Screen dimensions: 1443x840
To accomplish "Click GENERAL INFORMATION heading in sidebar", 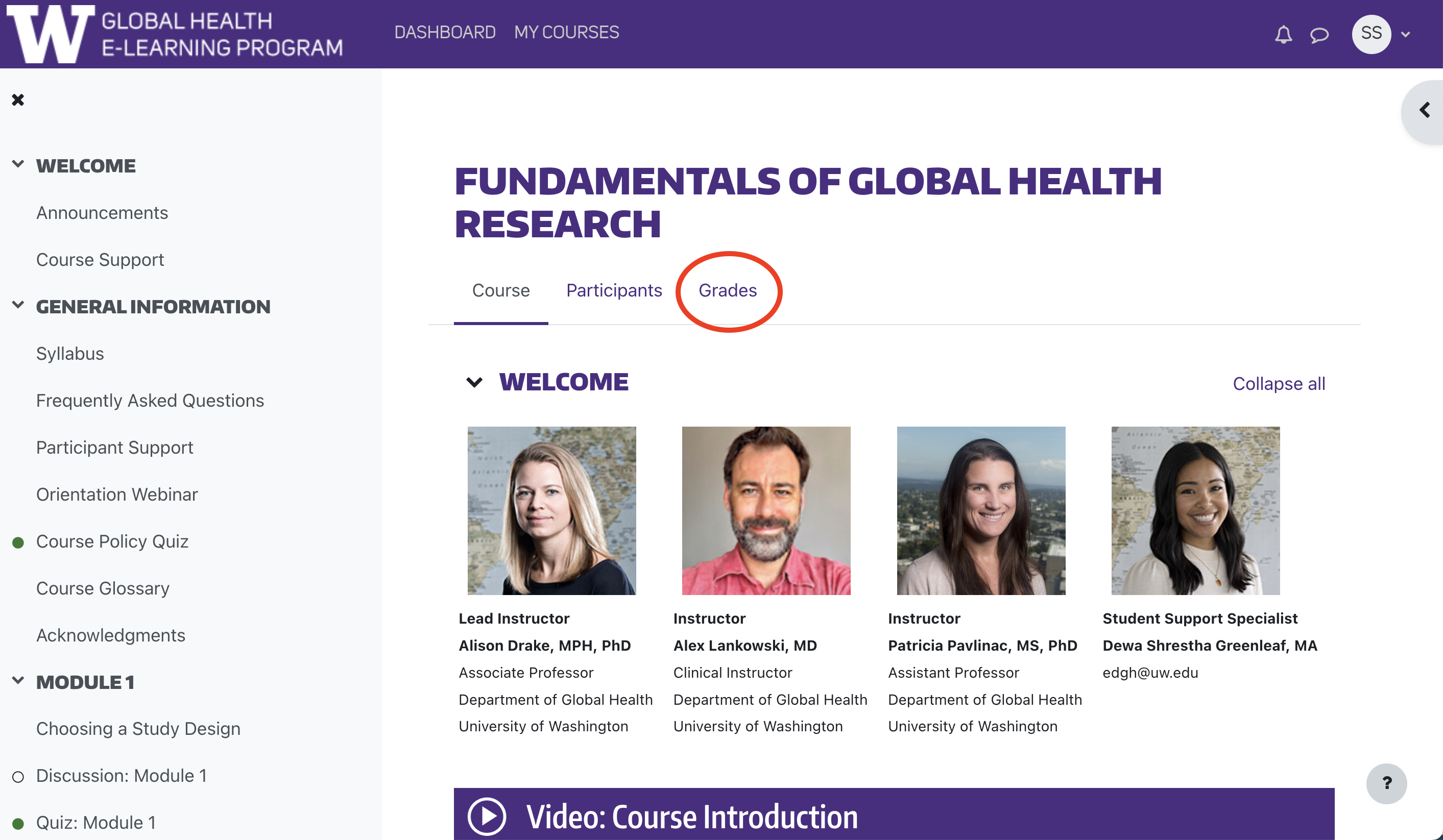I will point(153,307).
